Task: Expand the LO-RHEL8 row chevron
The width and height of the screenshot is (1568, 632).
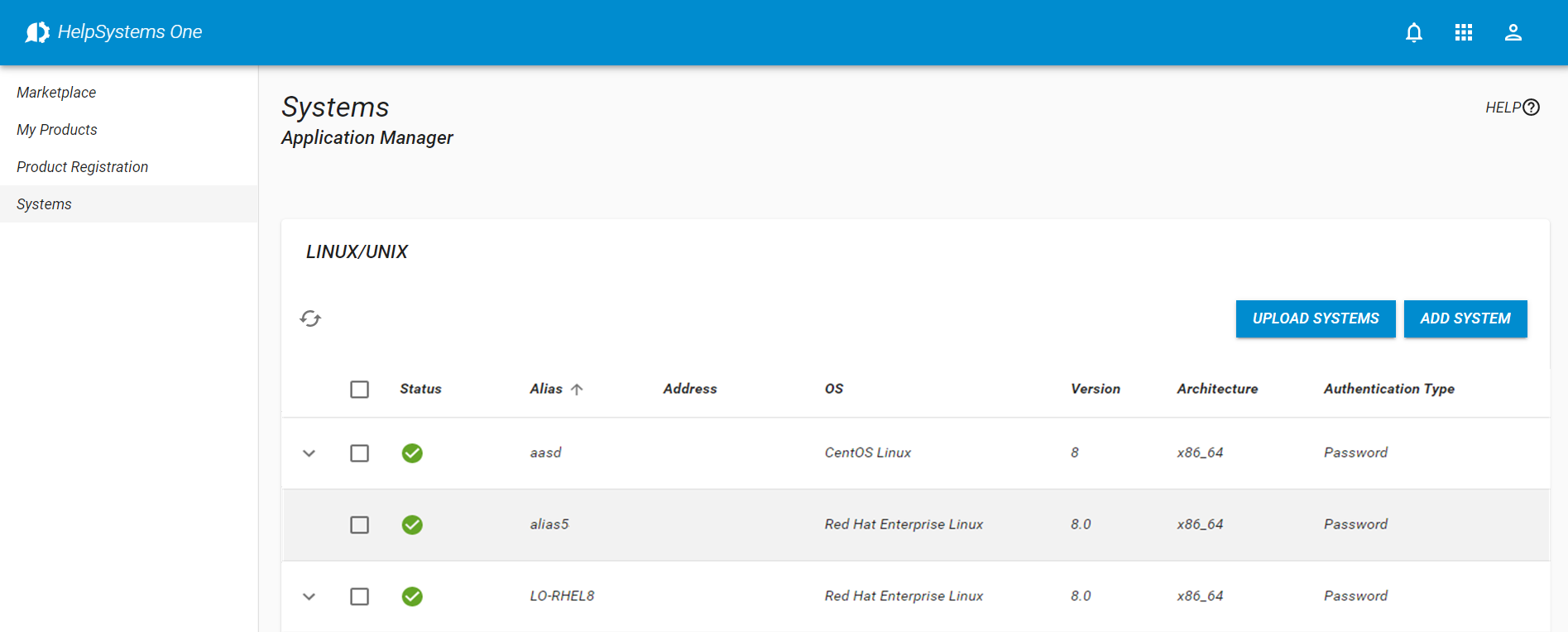Action: [309, 596]
